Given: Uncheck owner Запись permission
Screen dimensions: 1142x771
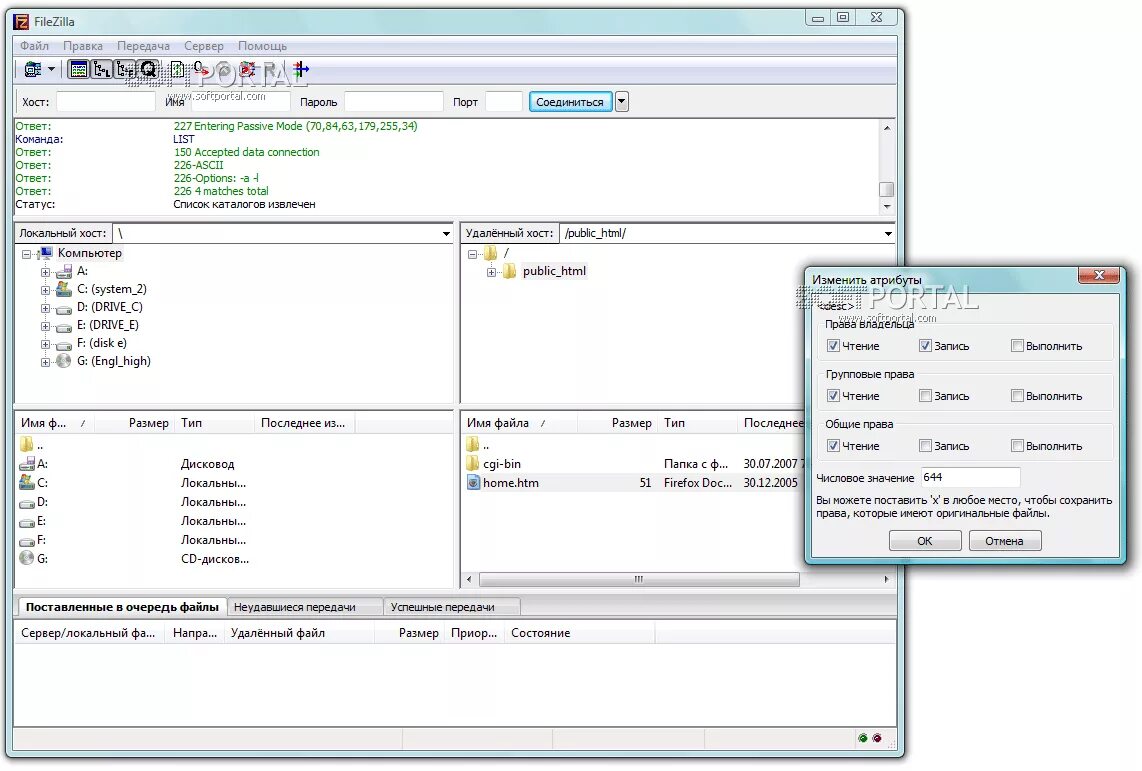Looking at the screenshot, I should (x=925, y=346).
